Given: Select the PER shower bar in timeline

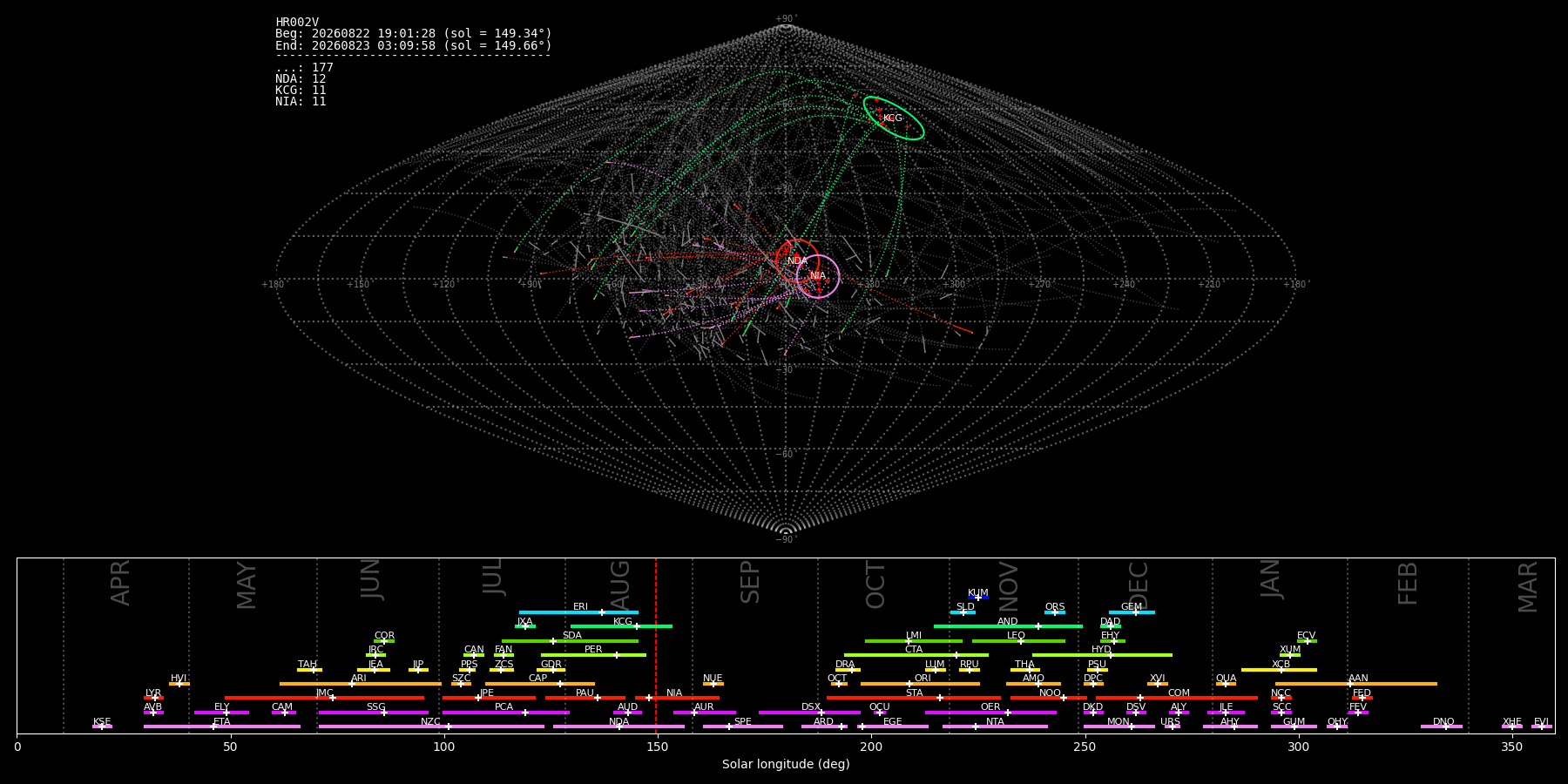Looking at the screenshot, I should pyautogui.click(x=593, y=655).
